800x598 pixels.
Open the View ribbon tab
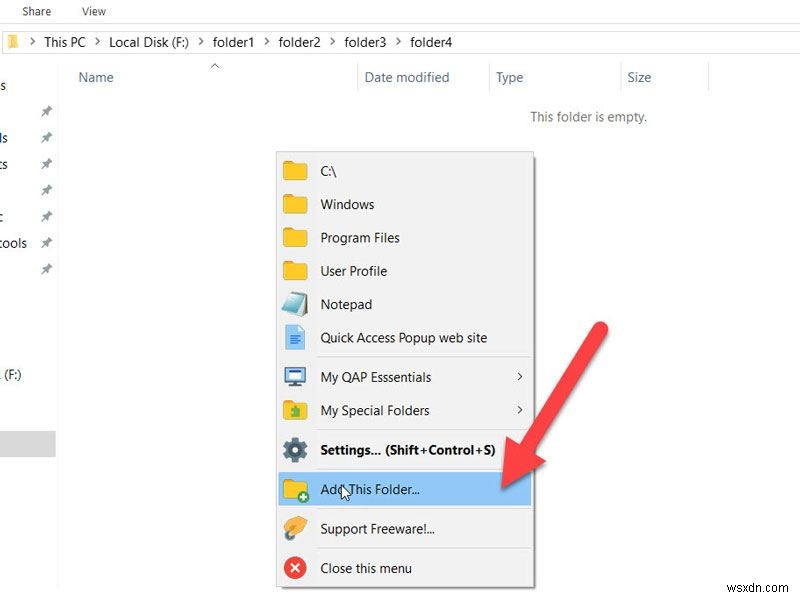(93, 11)
